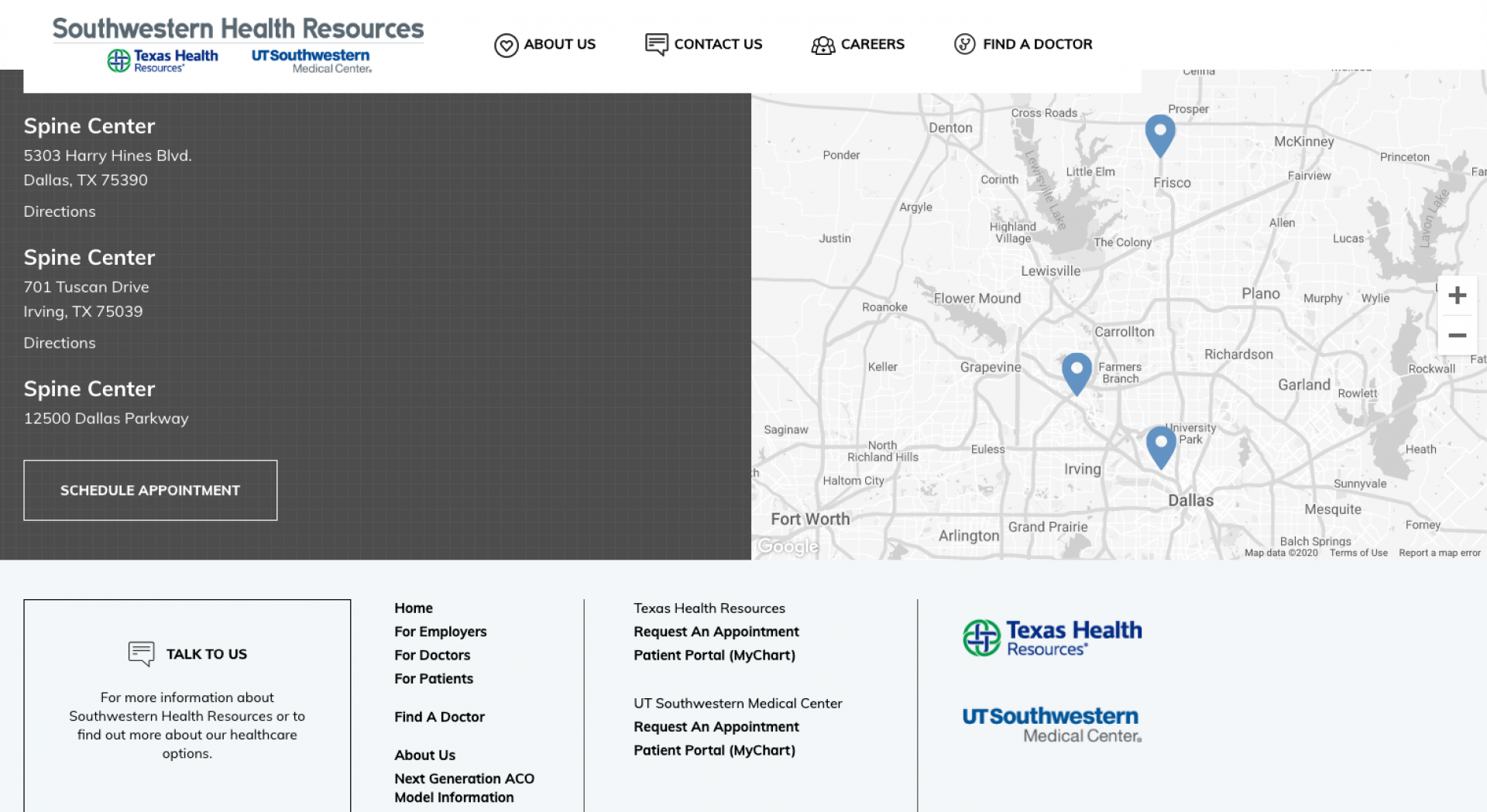The height and width of the screenshot is (812, 1487).
Task: Open directions for Tuscan Drive Spine Center
Action: click(x=60, y=343)
